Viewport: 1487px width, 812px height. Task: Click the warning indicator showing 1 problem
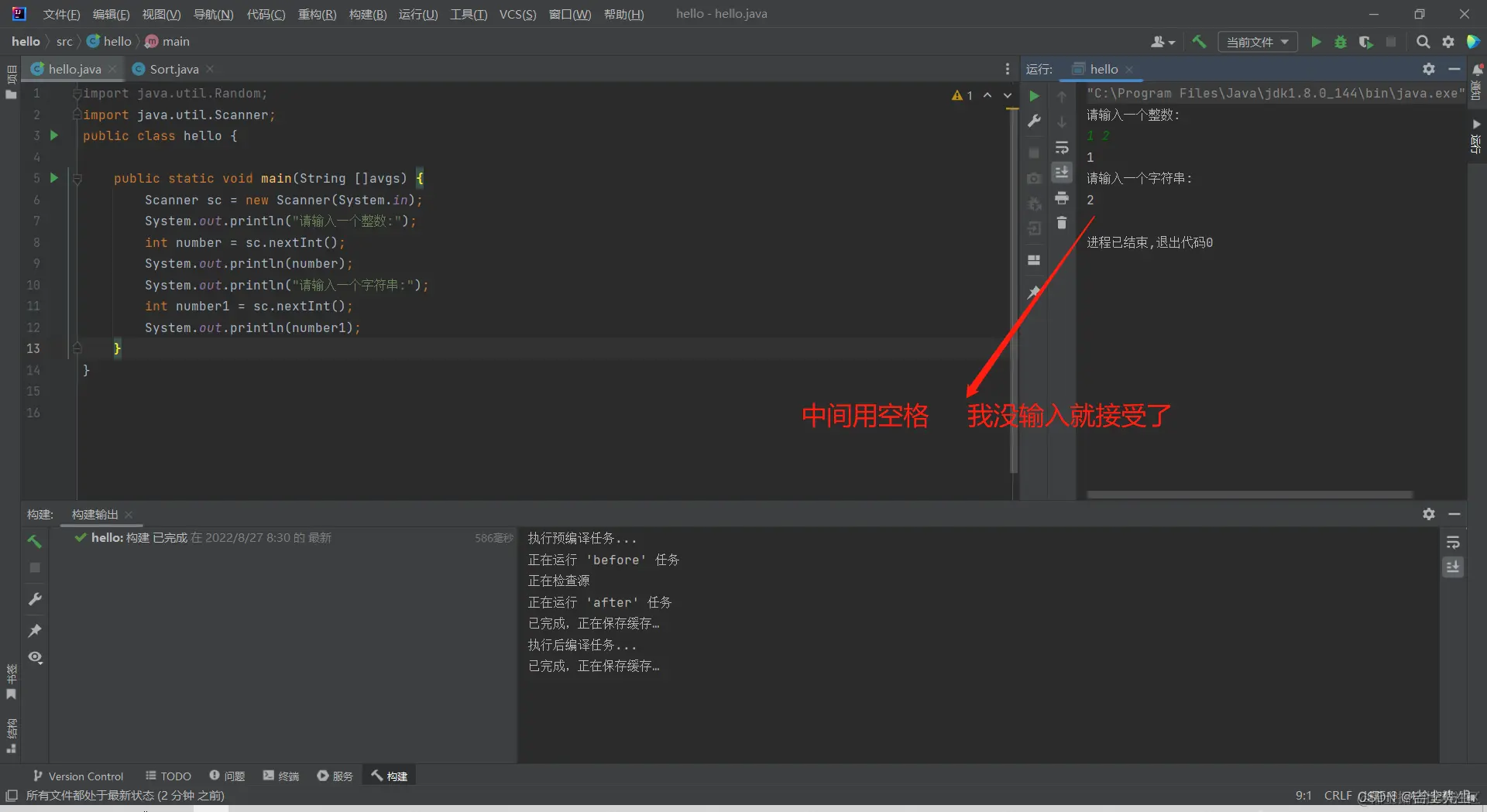(962, 95)
